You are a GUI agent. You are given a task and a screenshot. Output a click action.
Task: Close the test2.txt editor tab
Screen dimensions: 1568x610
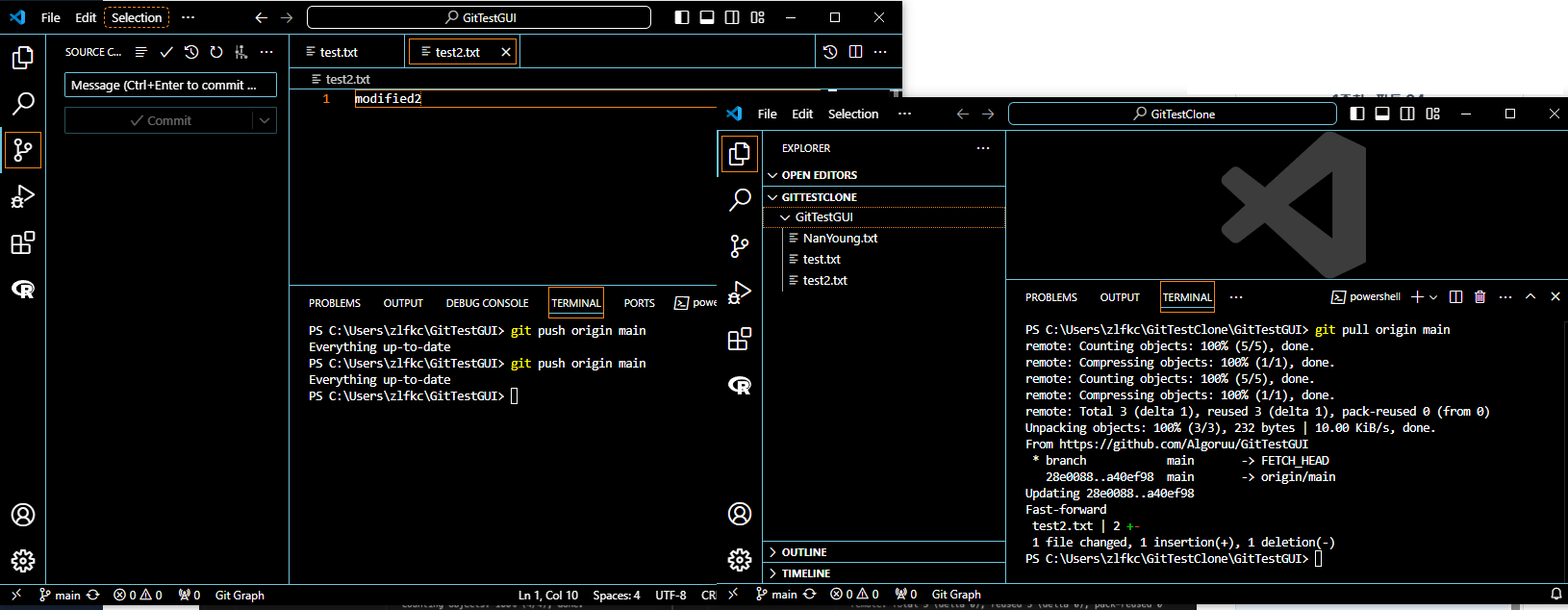pyautogui.click(x=506, y=52)
